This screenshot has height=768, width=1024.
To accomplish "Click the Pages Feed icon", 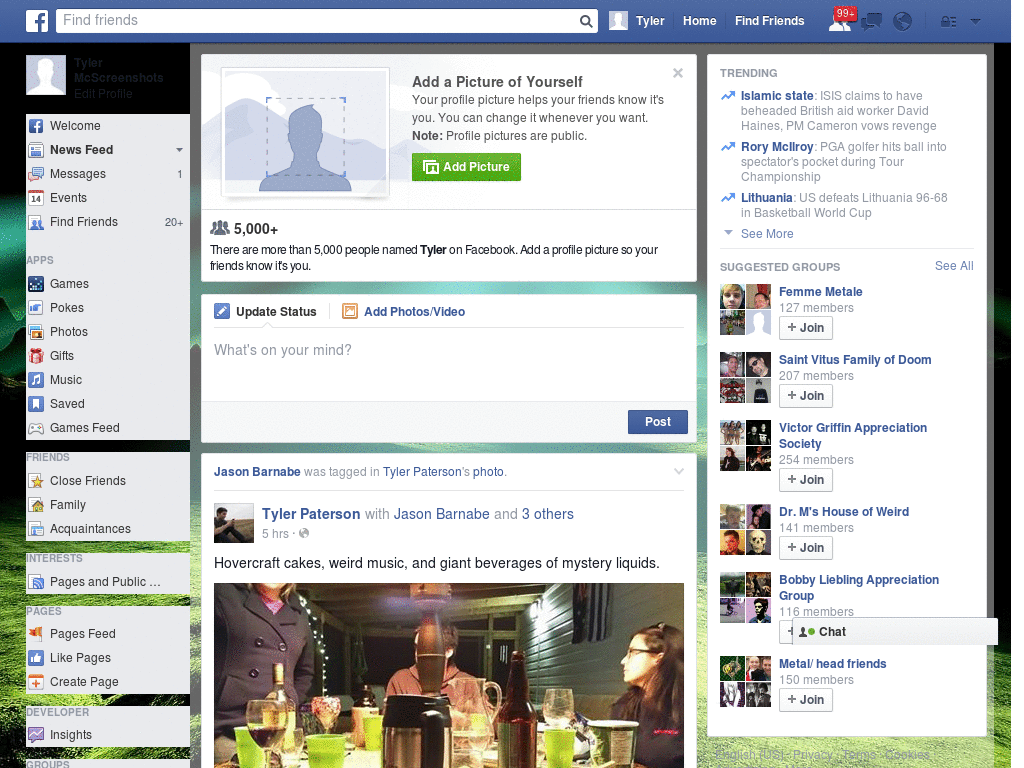I will (36, 633).
